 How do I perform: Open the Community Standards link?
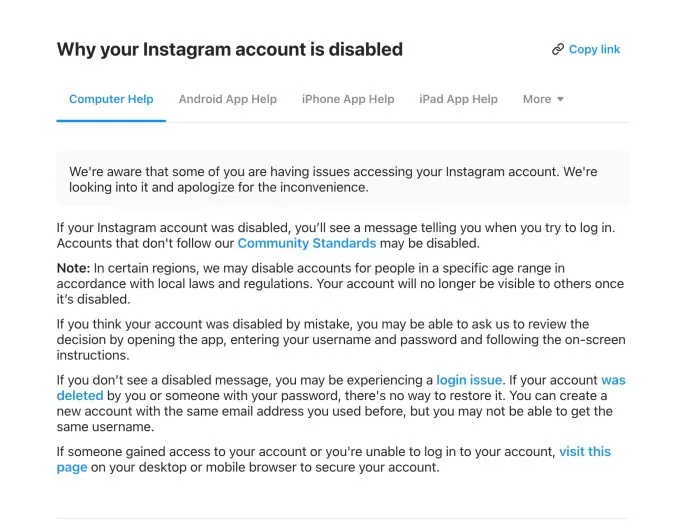[307, 243]
